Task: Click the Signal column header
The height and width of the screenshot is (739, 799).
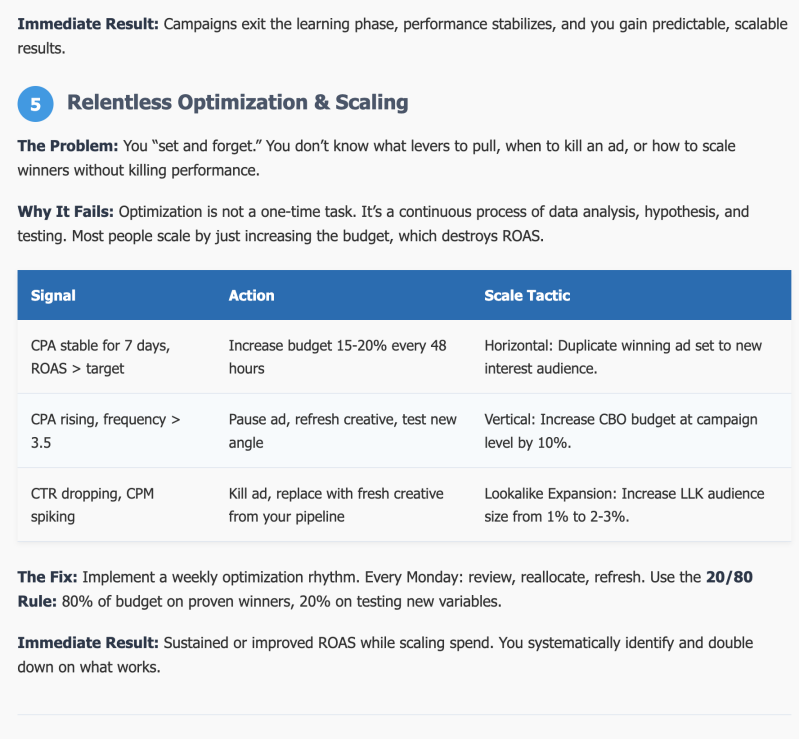Action: [x=53, y=295]
